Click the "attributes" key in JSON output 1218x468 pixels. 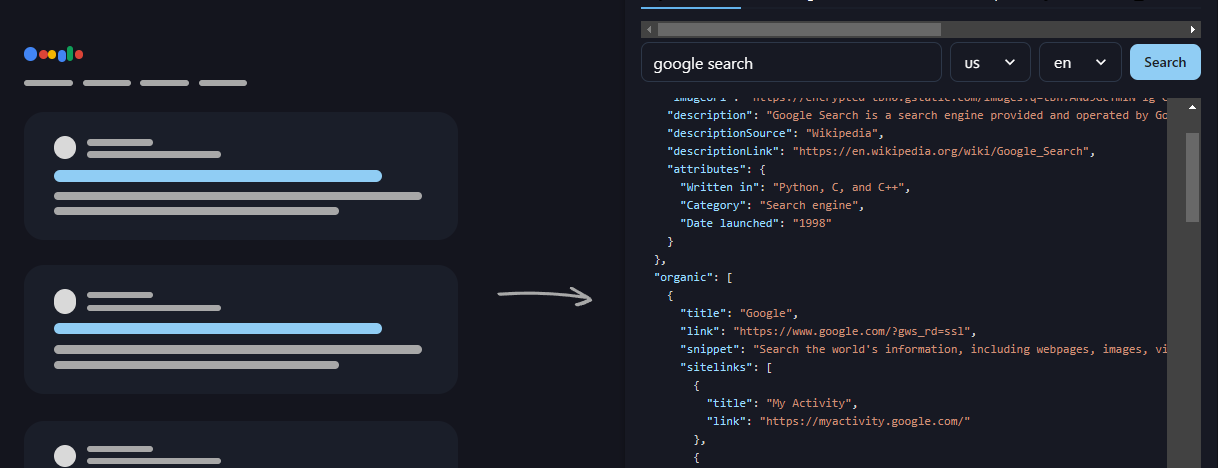click(x=704, y=169)
